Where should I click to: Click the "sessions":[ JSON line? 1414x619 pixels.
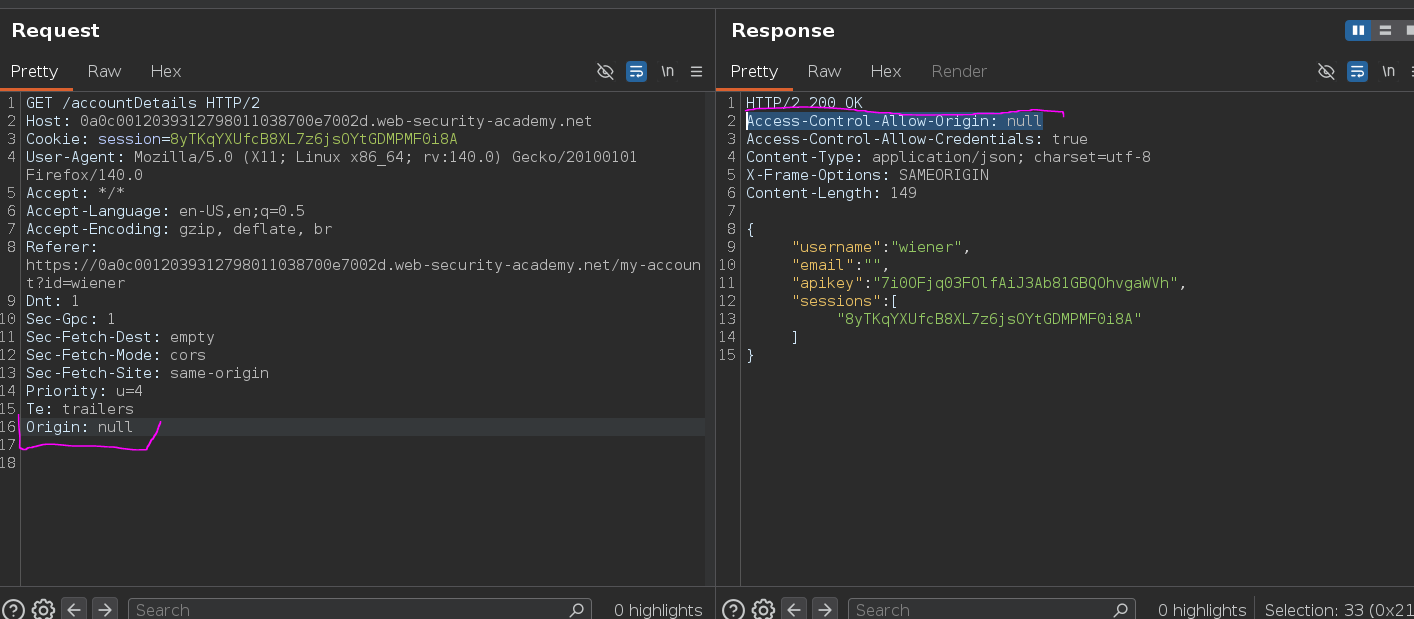[x=845, y=301]
